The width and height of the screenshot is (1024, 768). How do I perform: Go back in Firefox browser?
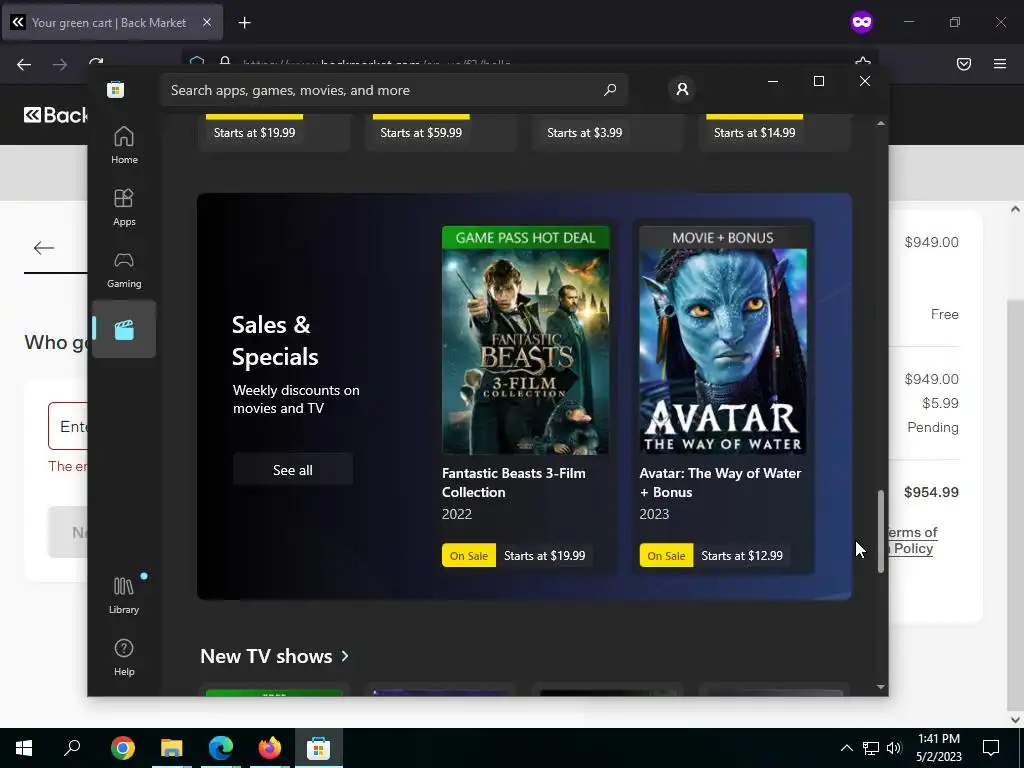pyautogui.click(x=24, y=64)
